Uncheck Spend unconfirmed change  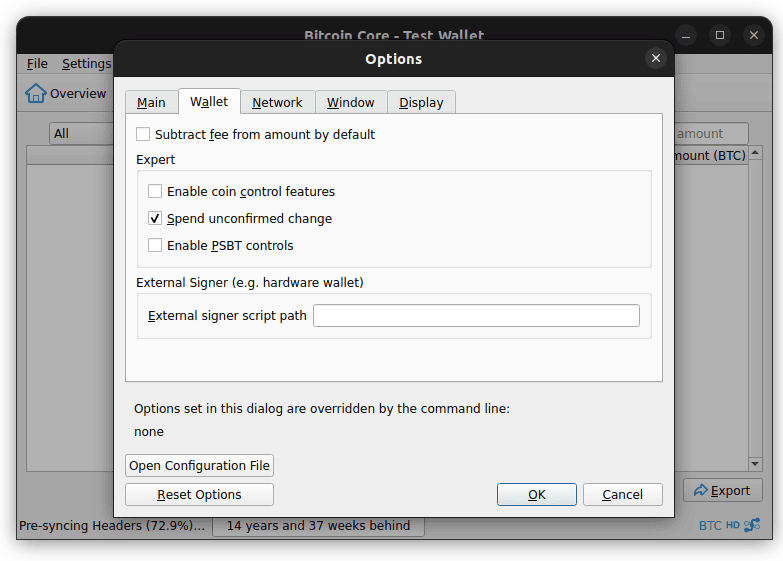tap(155, 218)
